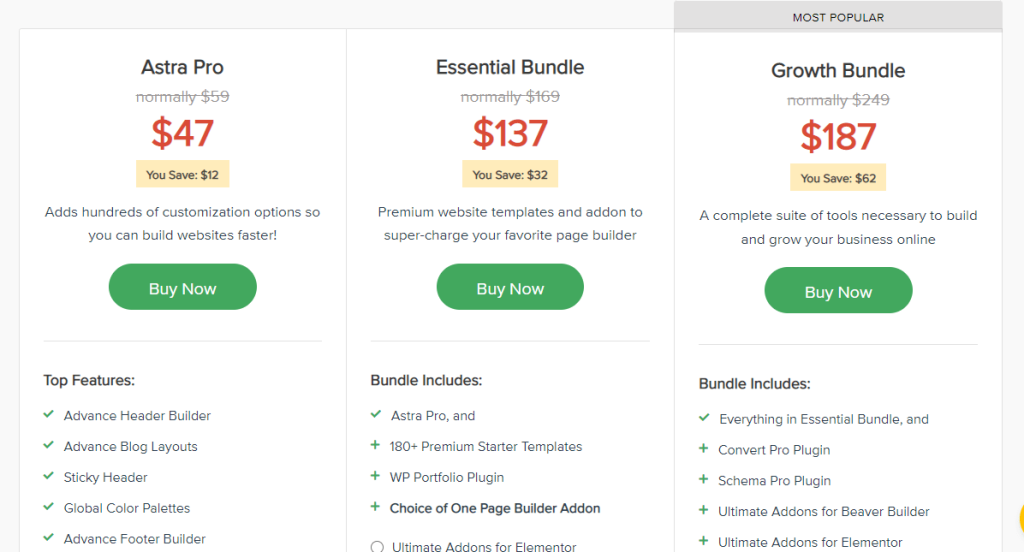Click the Most Popular banner tab

[838, 17]
